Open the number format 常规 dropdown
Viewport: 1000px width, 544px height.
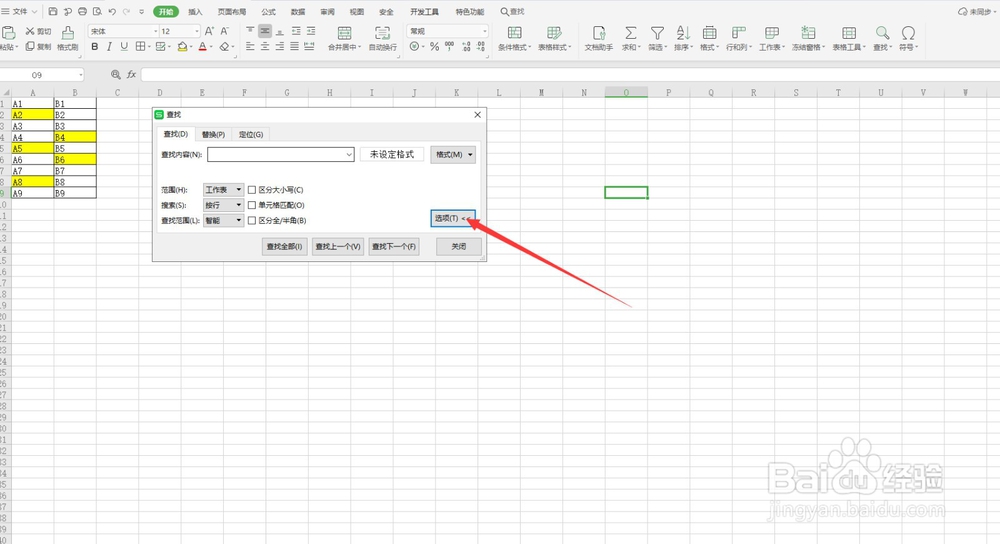point(485,31)
